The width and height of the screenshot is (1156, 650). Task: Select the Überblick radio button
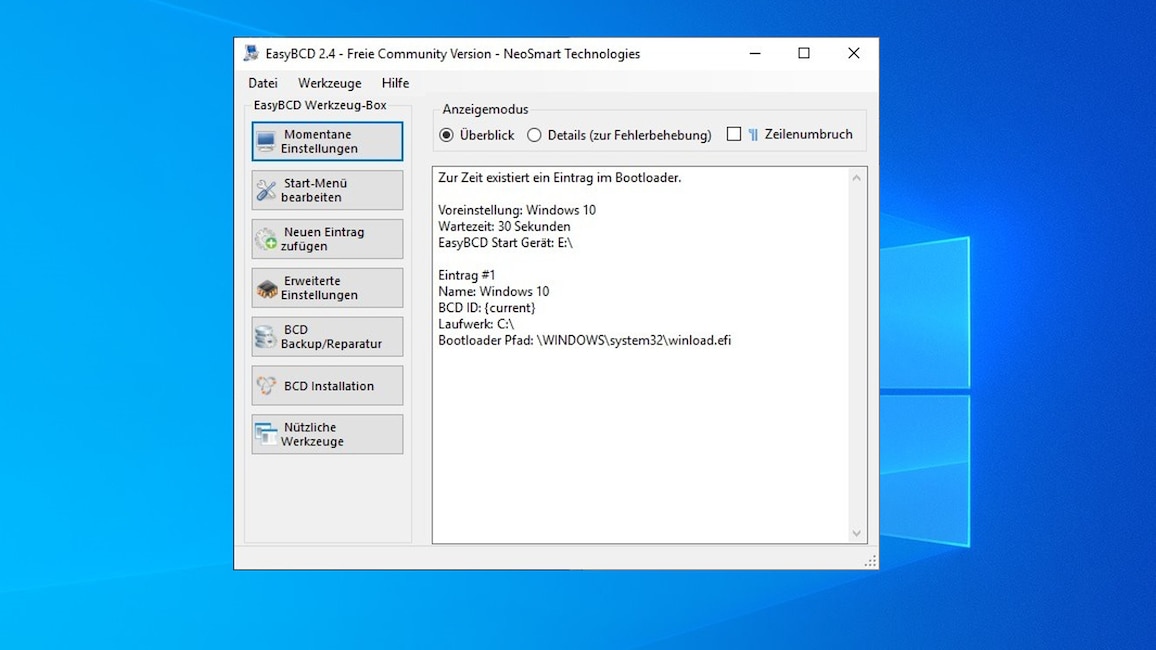(x=447, y=135)
